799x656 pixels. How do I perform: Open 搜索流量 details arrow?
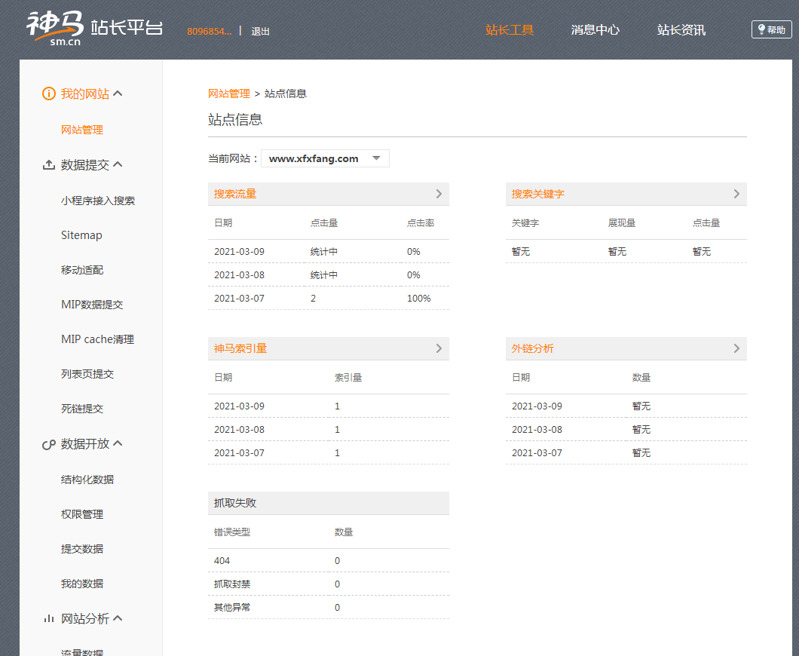(439, 194)
